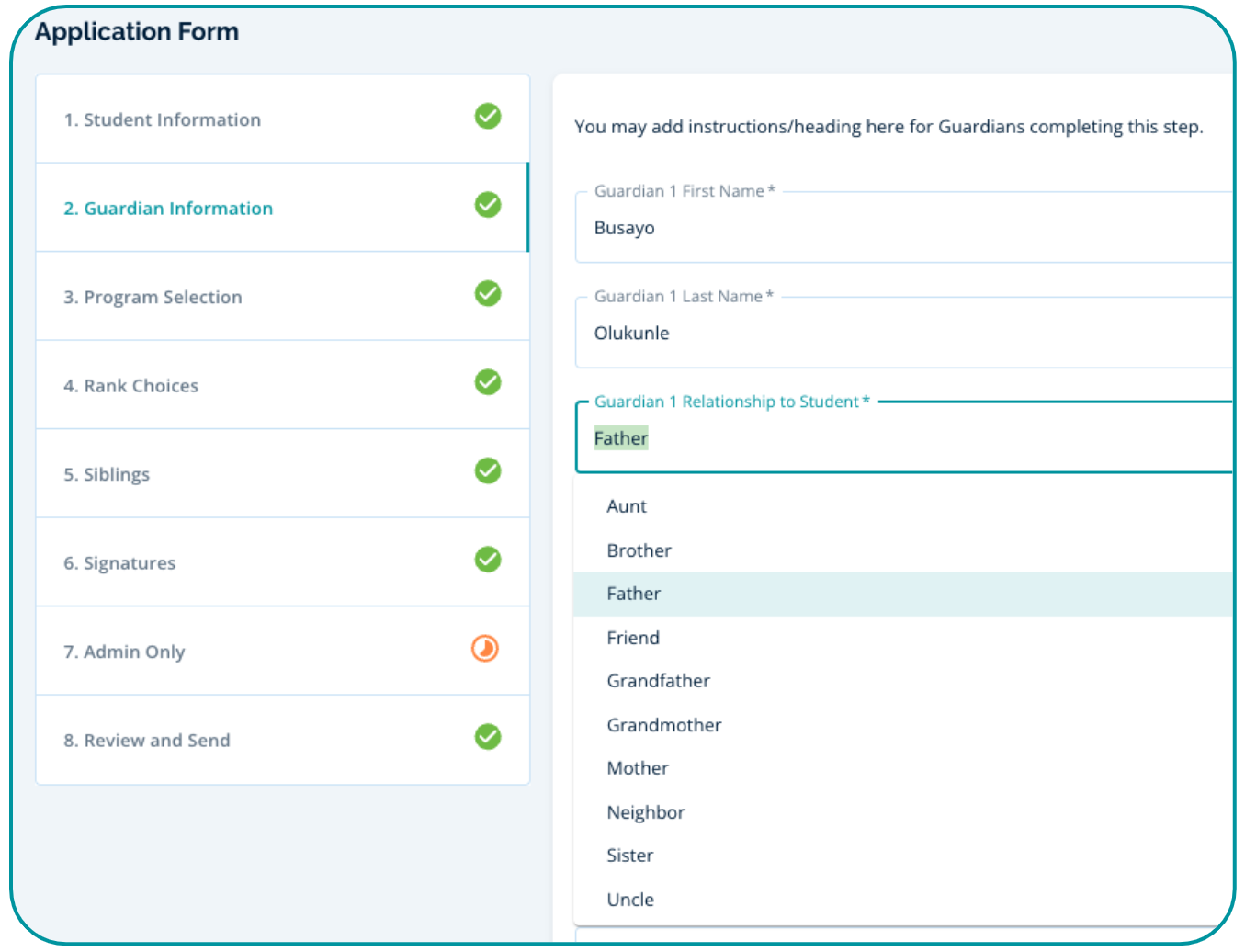Click the green checkmark beside Guardian Information
1245x952 pixels.
(487, 205)
